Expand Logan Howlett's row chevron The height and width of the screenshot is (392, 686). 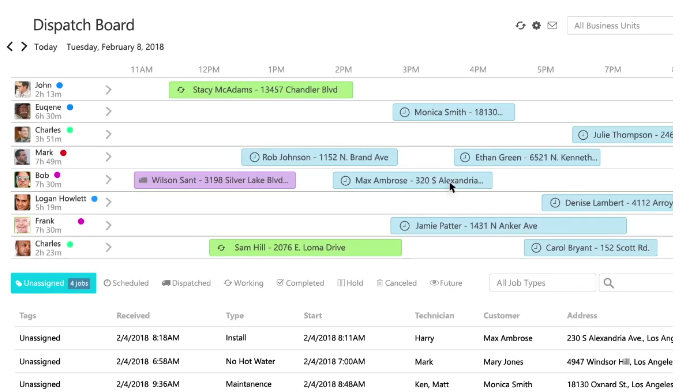coord(108,202)
